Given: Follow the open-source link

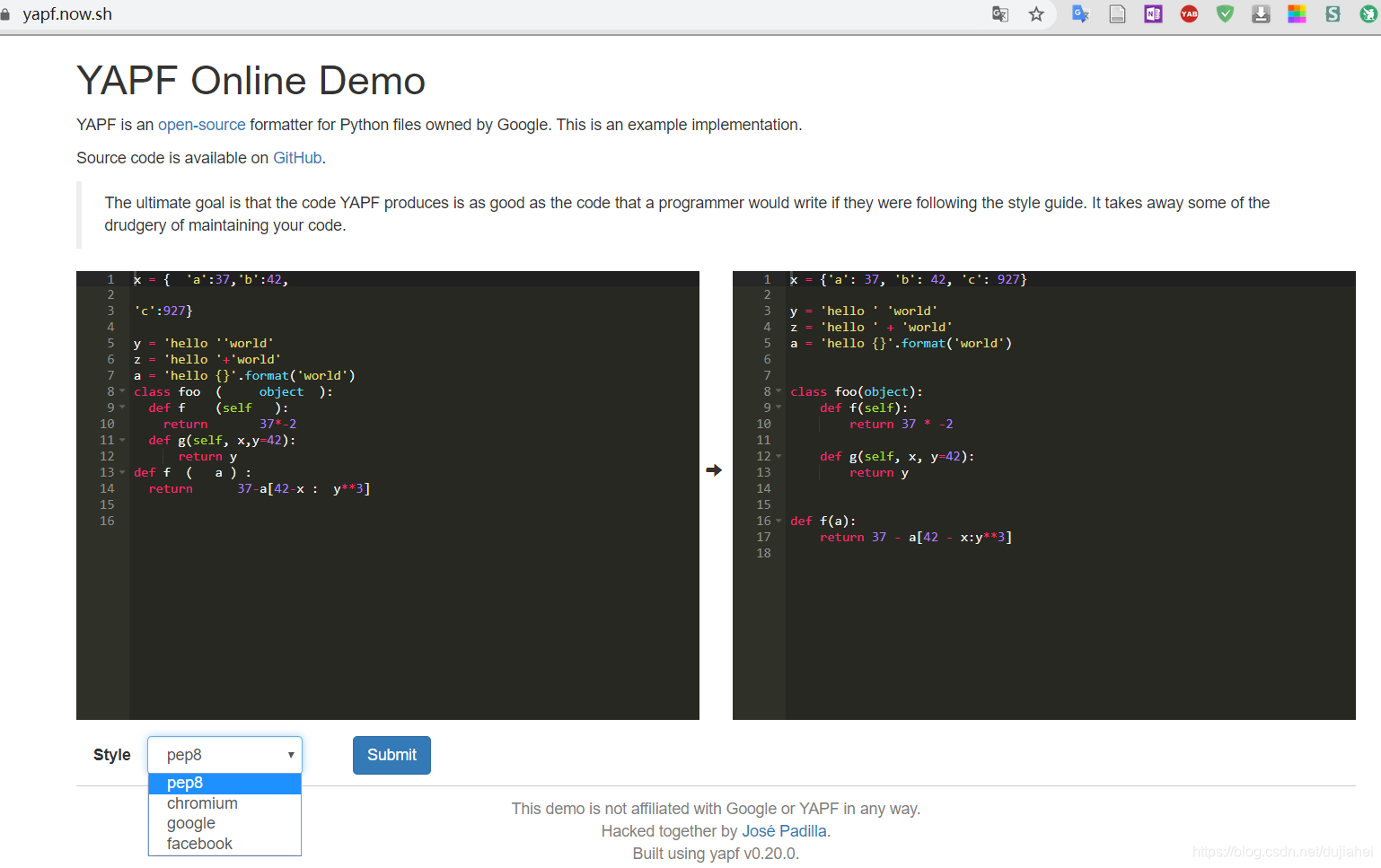Looking at the screenshot, I should pyautogui.click(x=202, y=125).
